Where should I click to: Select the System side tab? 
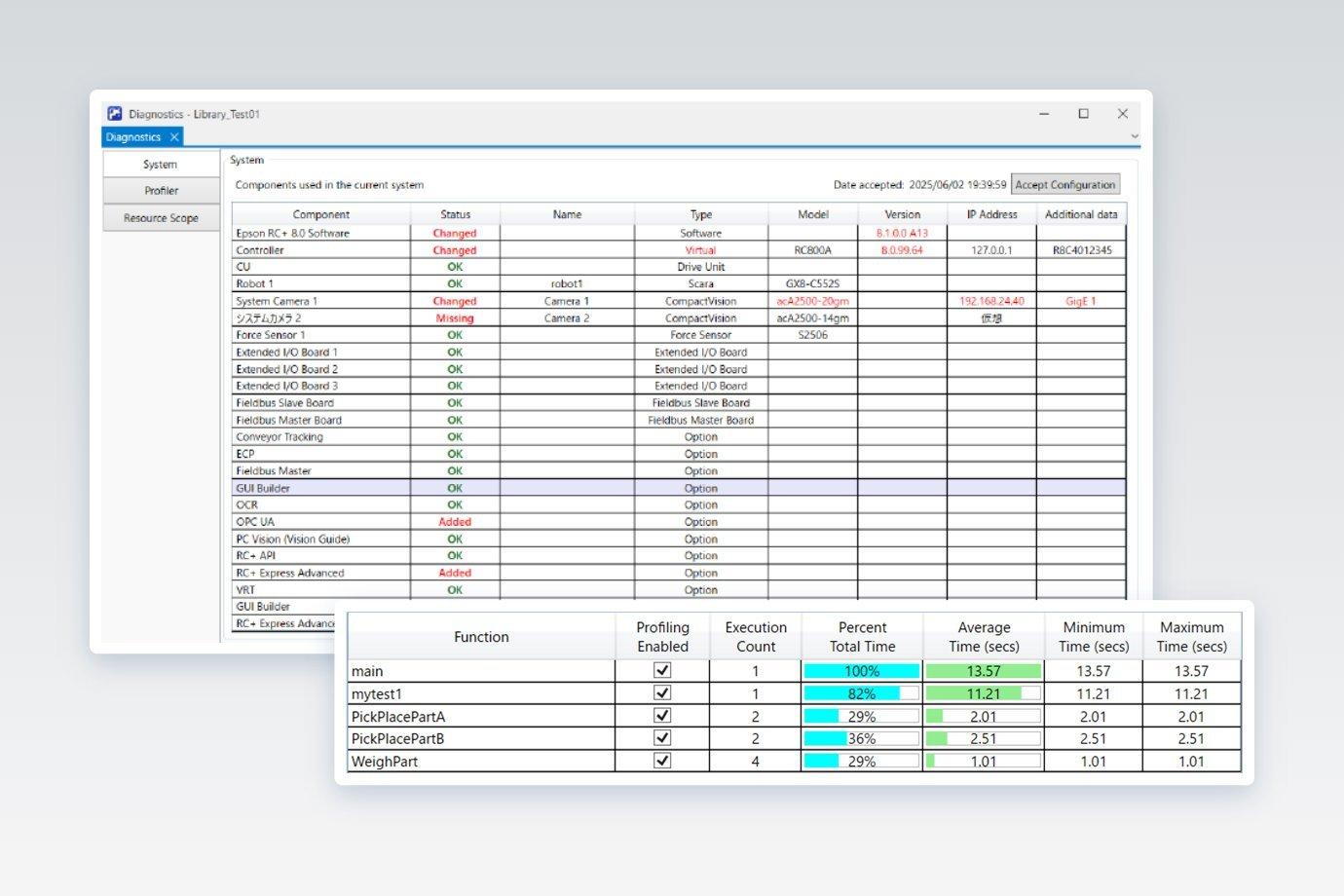161,165
